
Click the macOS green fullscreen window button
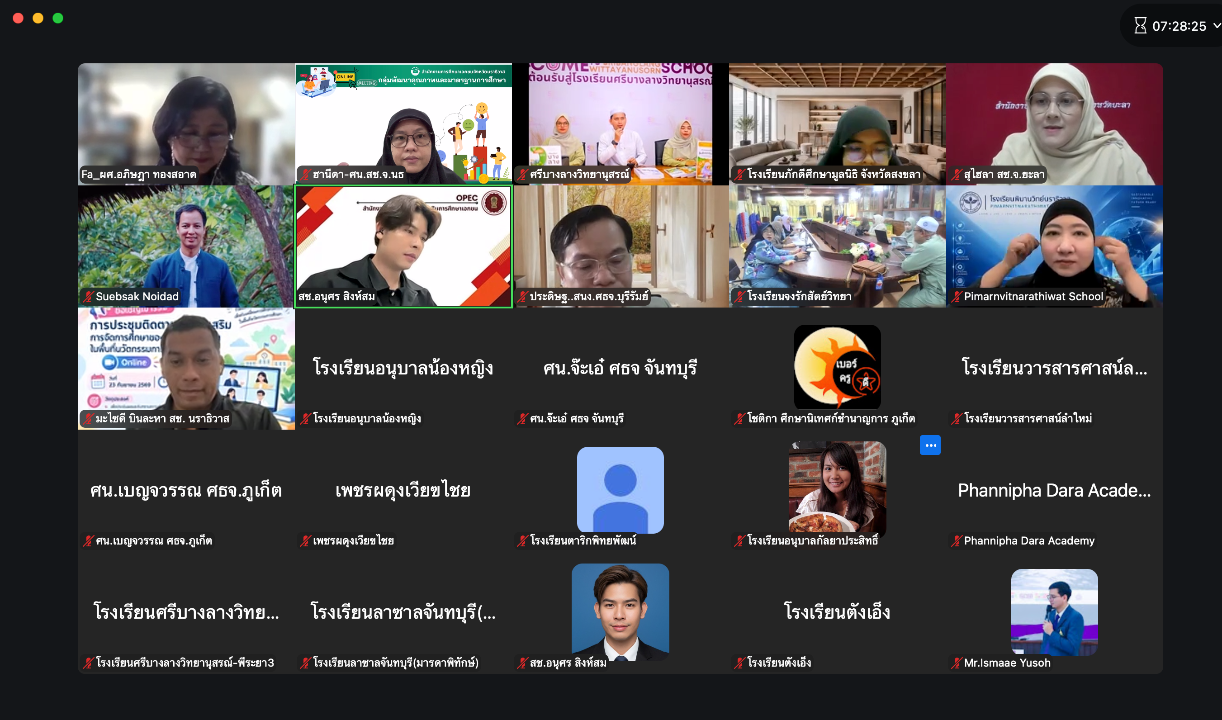pyautogui.click(x=58, y=18)
